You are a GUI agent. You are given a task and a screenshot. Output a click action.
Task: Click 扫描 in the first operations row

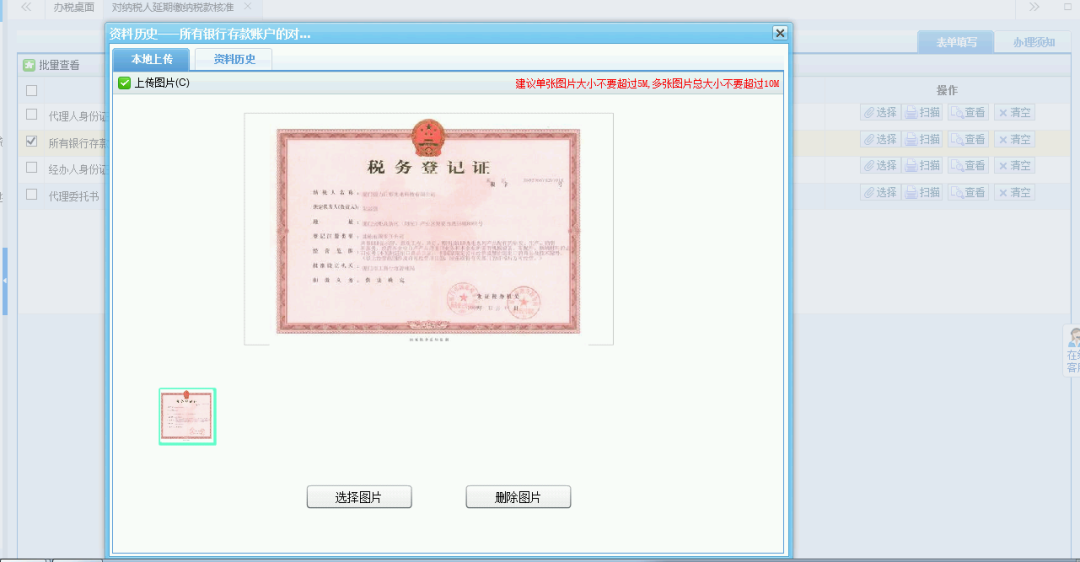coord(922,112)
